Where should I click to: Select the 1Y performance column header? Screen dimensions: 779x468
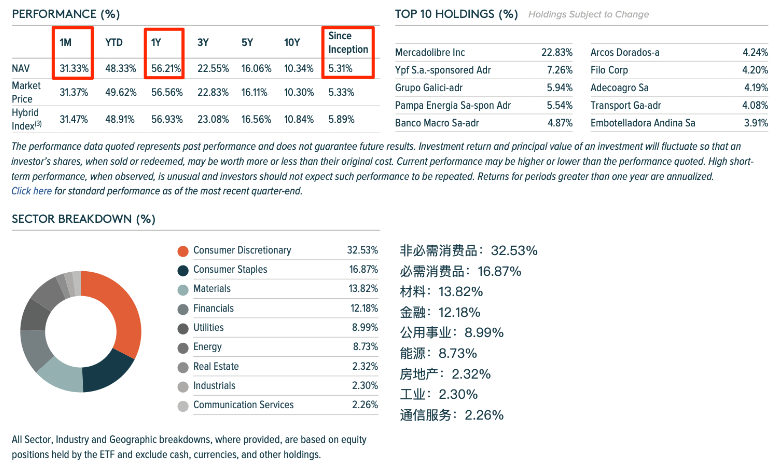click(x=156, y=43)
